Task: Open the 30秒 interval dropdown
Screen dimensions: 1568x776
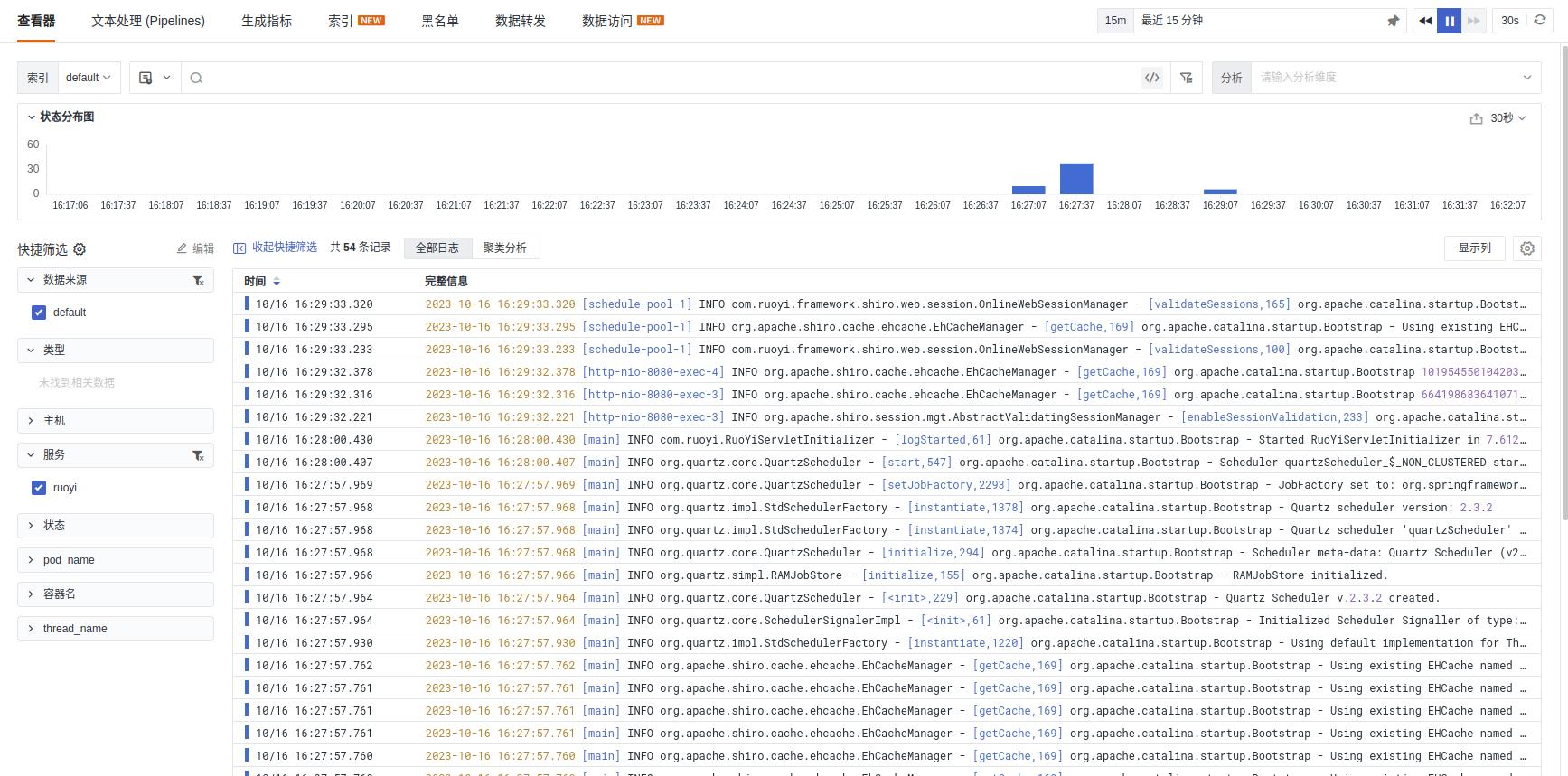Action: click(1507, 118)
